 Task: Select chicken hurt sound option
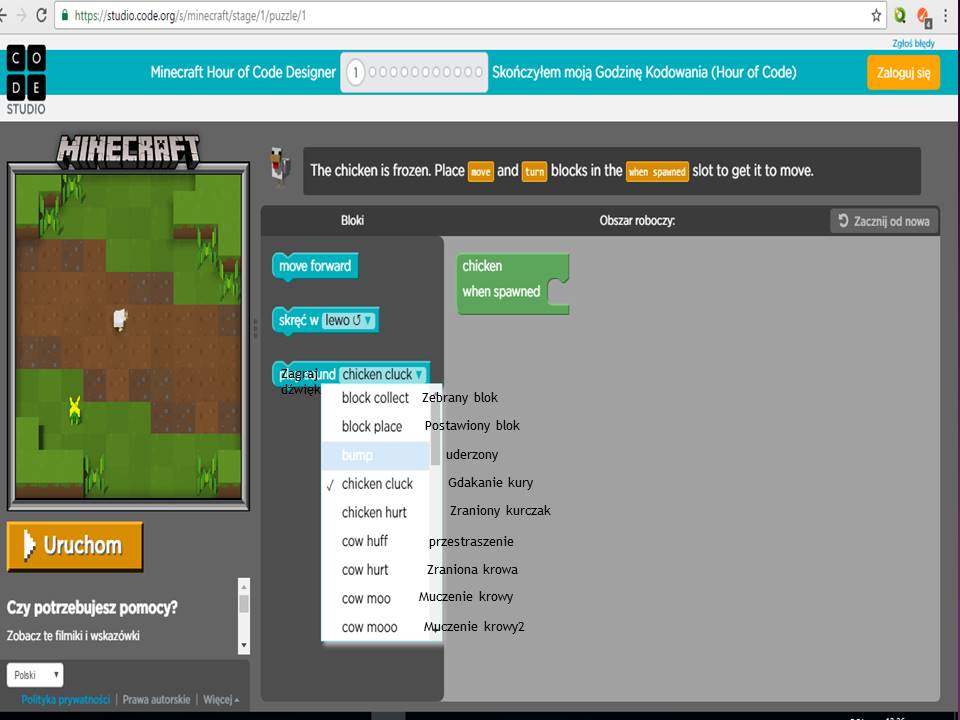pyautogui.click(x=374, y=512)
